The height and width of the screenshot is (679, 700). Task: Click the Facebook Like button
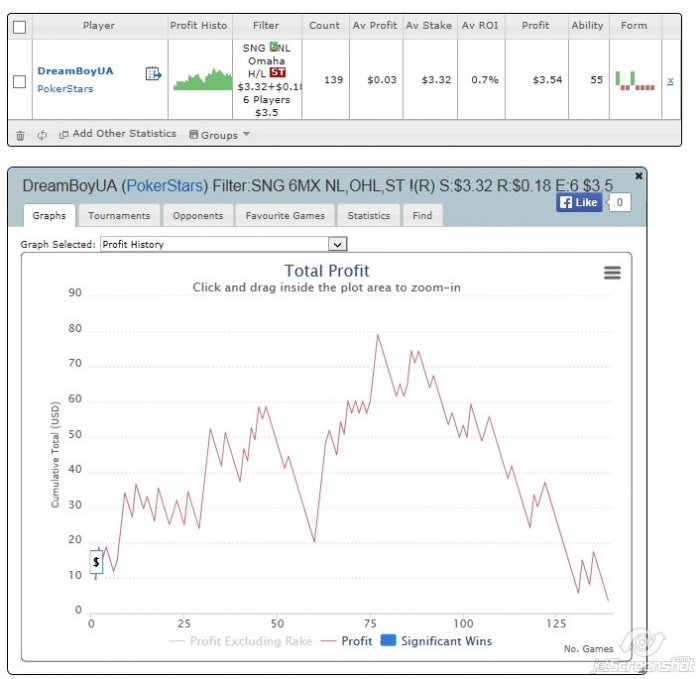click(x=579, y=202)
